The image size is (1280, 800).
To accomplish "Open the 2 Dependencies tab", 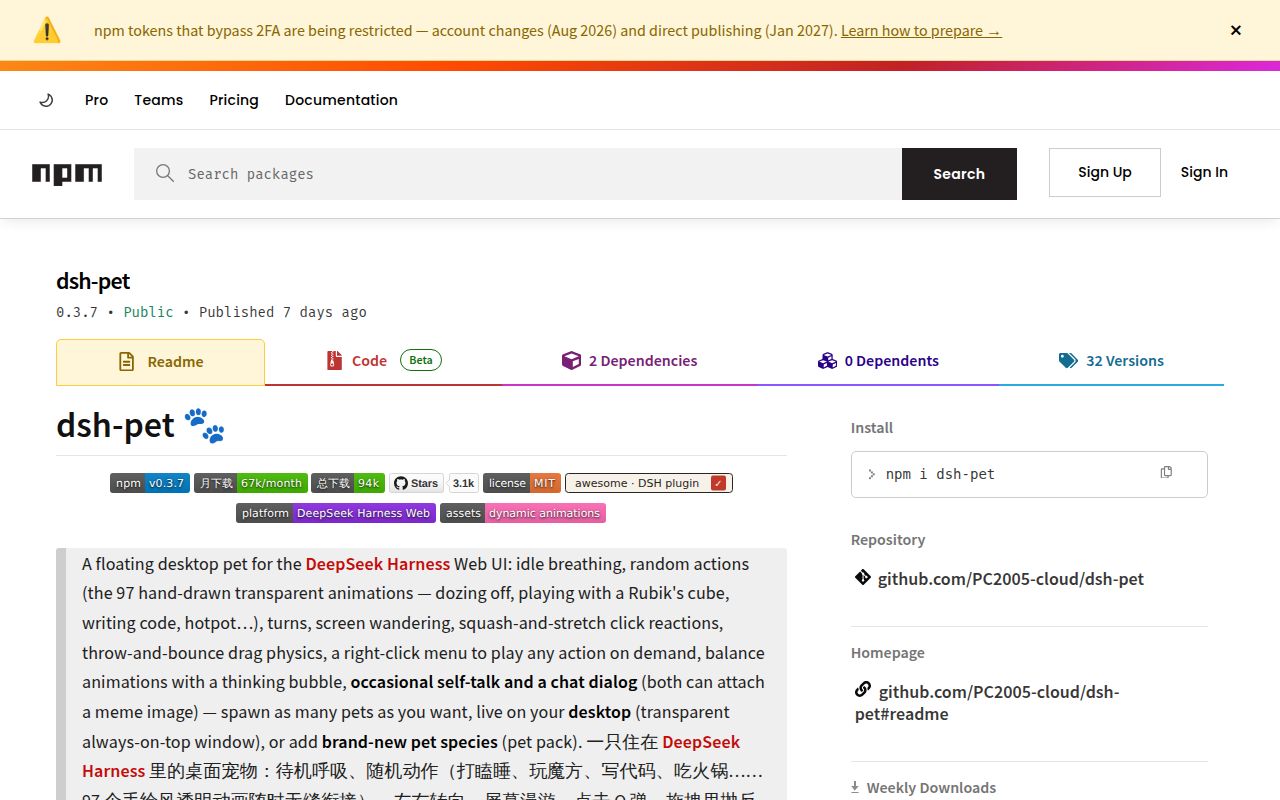I will pyautogui.click(x=629, y=361).
